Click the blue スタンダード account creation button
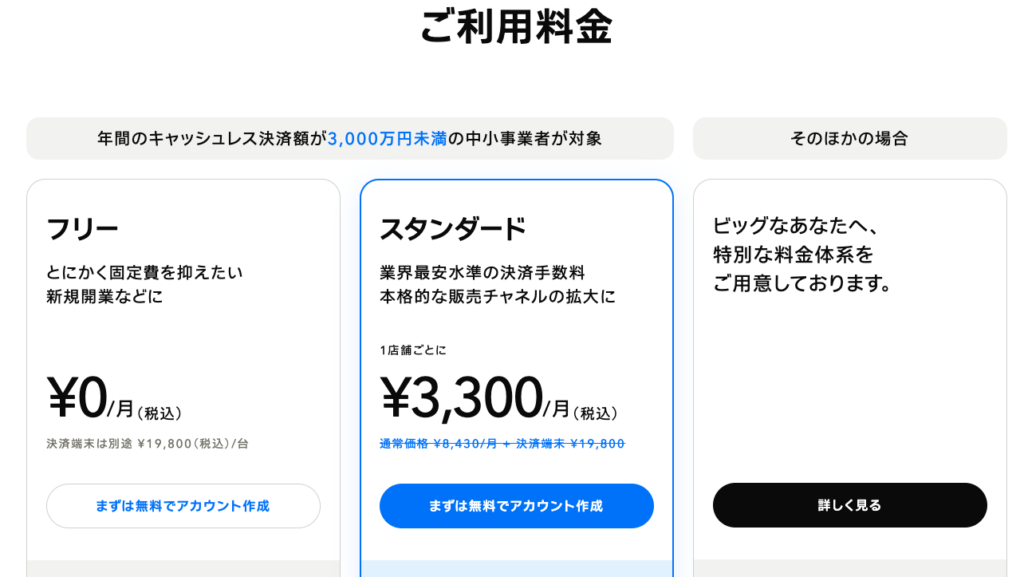 516,506
